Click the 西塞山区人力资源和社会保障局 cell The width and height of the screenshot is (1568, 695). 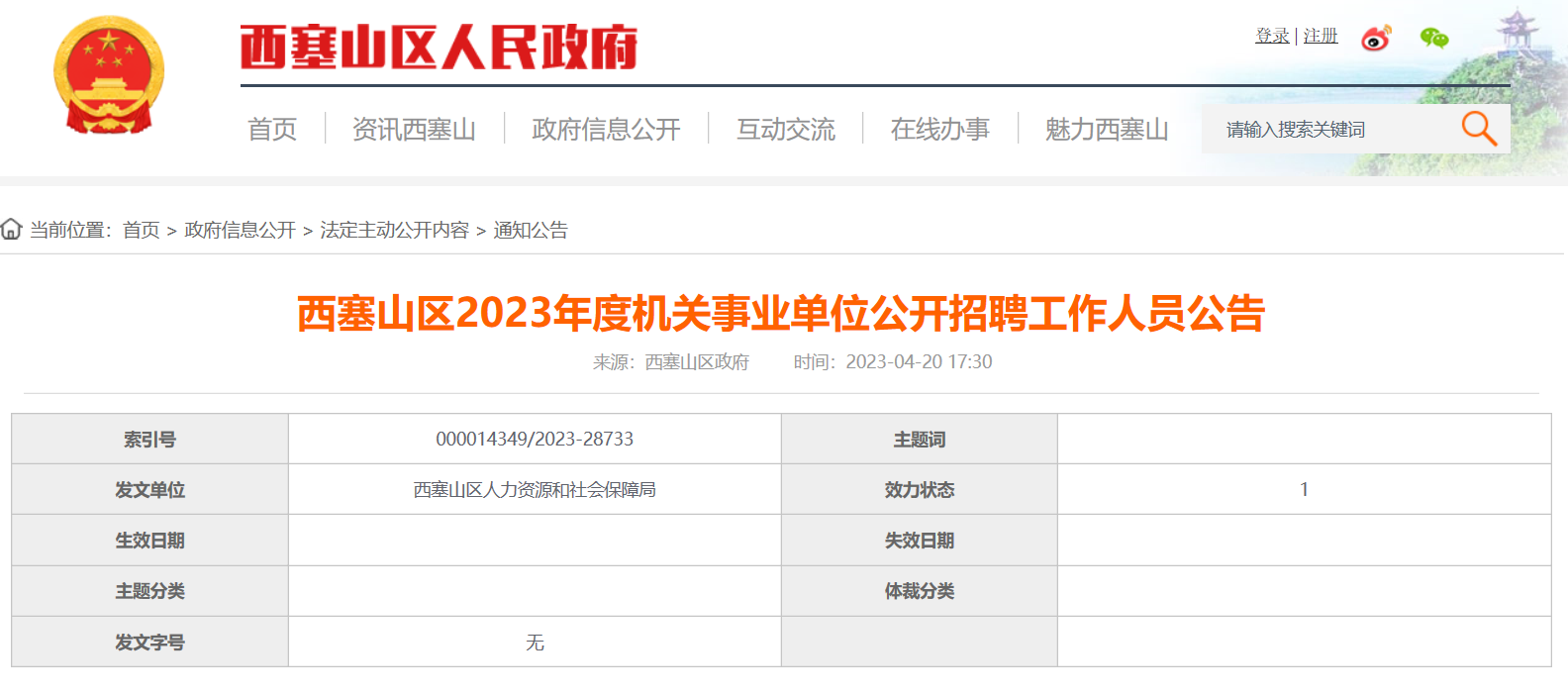point(535,490)
